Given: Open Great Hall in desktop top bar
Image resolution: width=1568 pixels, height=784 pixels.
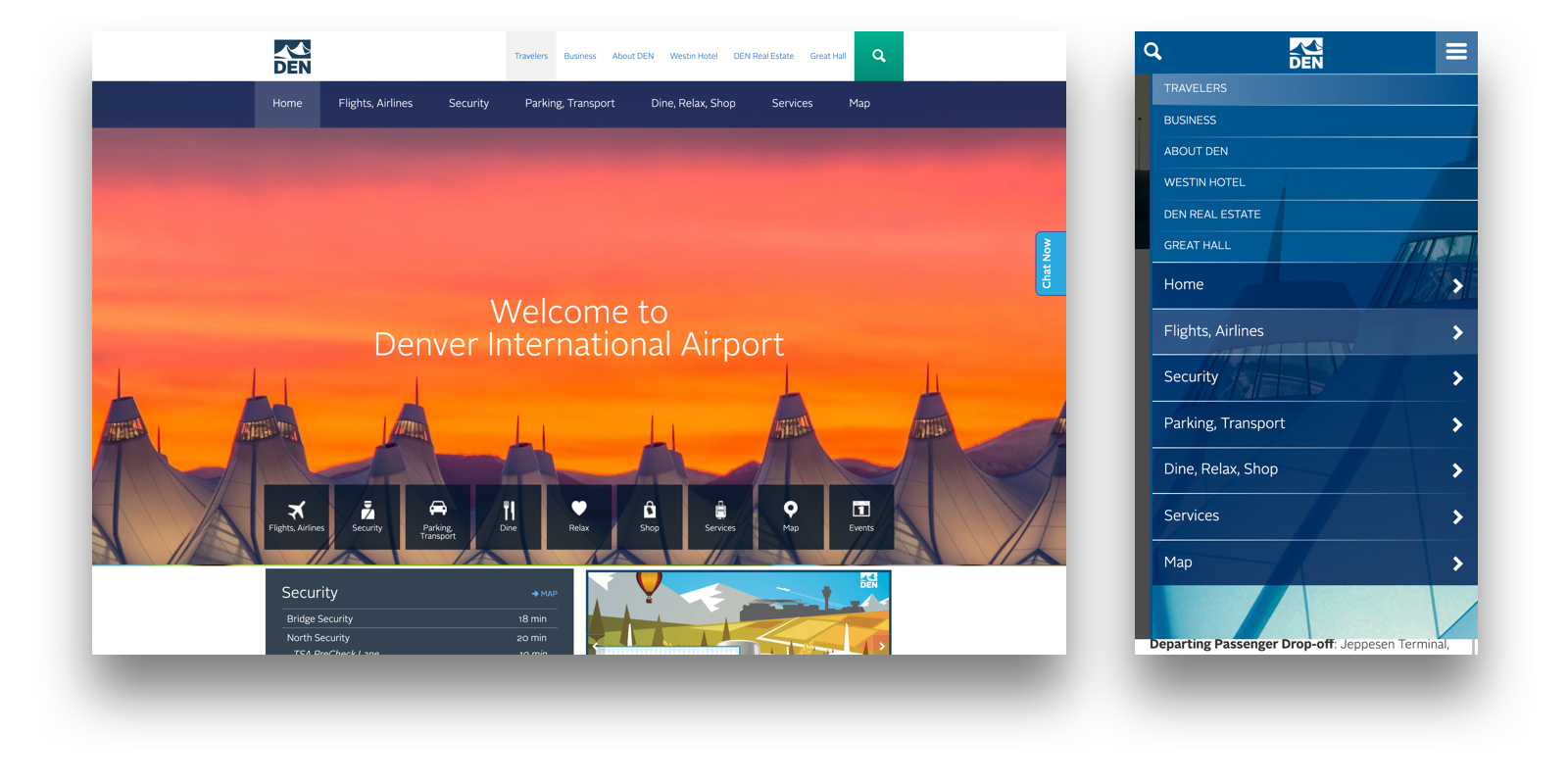Looking at the screenshot, I should pos(828,56).
